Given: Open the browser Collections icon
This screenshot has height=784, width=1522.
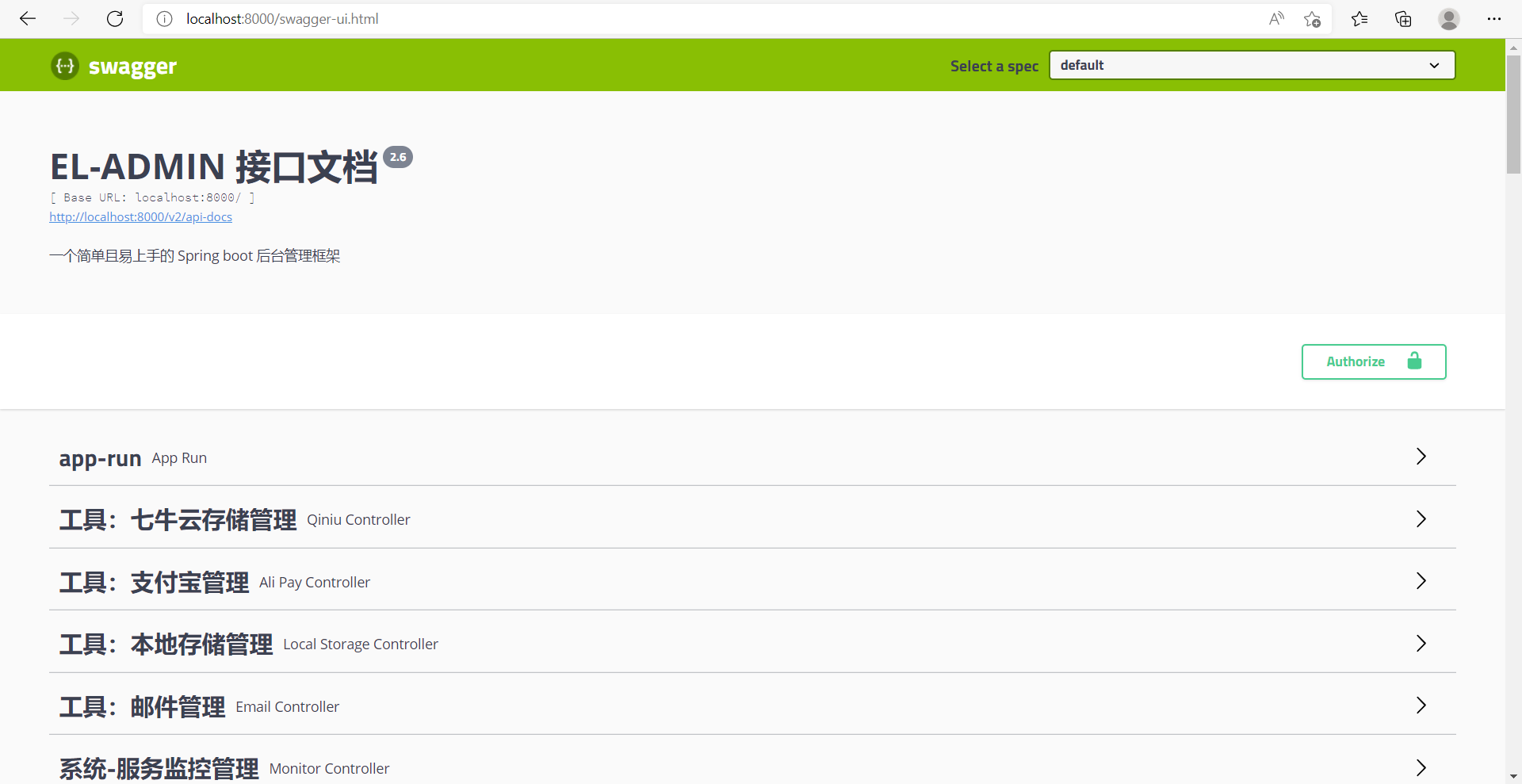Looking at the screenshot, I should point(1402,18).
